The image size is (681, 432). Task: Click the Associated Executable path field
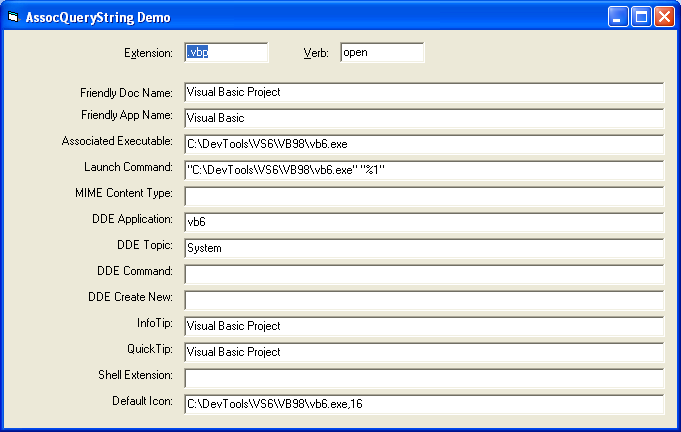pyautogui.click(x=424, y=144)
